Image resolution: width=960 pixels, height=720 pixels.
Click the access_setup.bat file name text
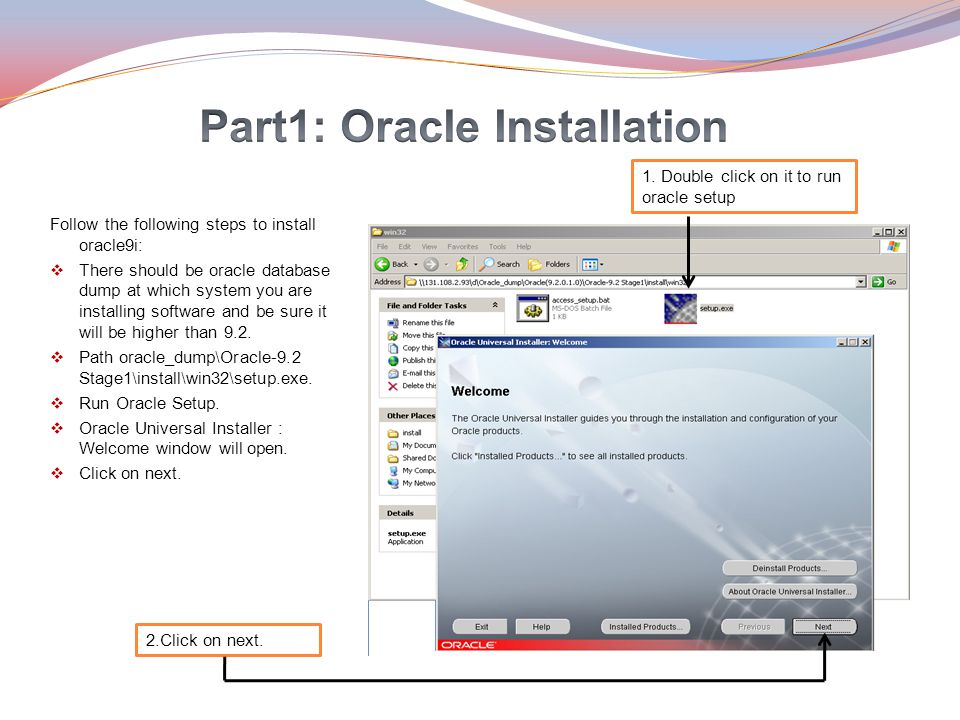[580, 300]
